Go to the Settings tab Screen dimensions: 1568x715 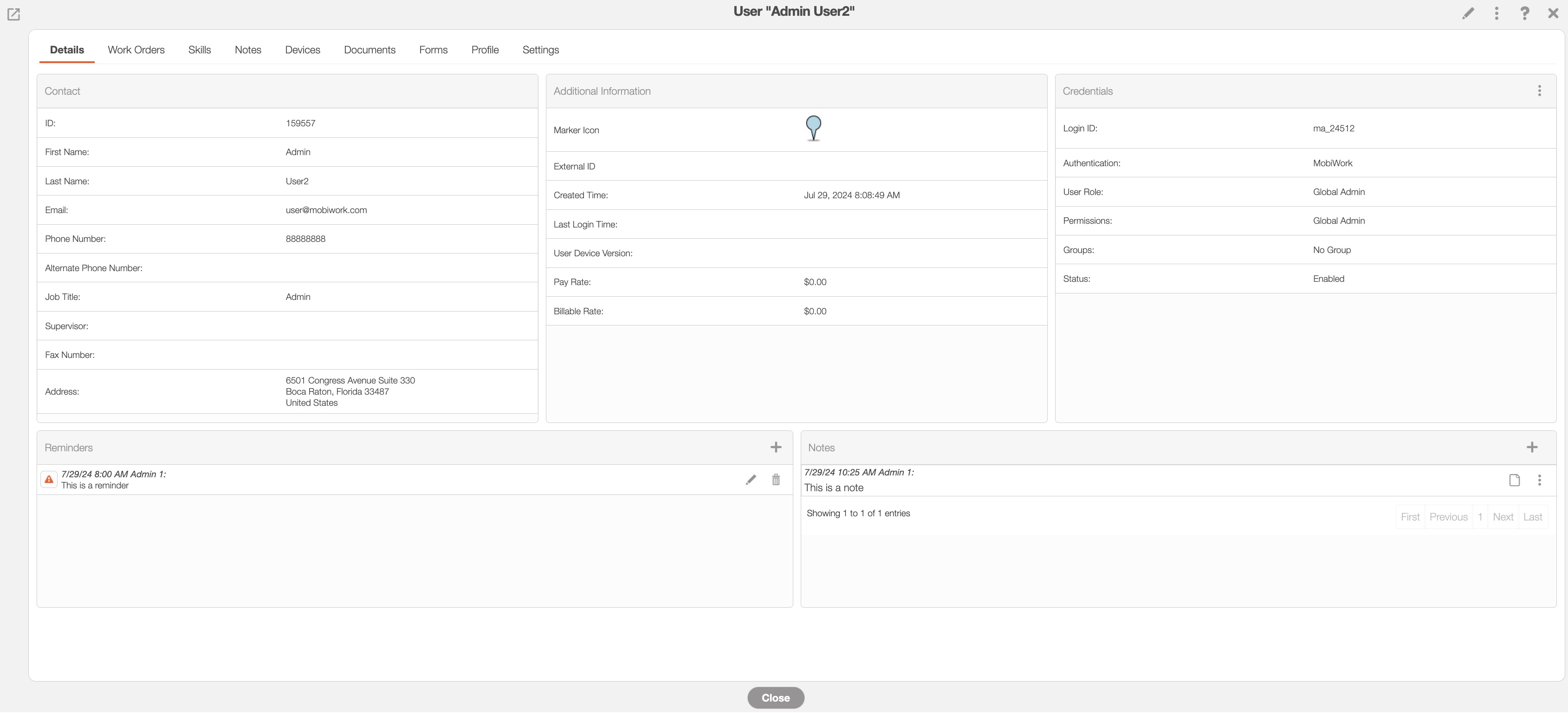point(540,50)
